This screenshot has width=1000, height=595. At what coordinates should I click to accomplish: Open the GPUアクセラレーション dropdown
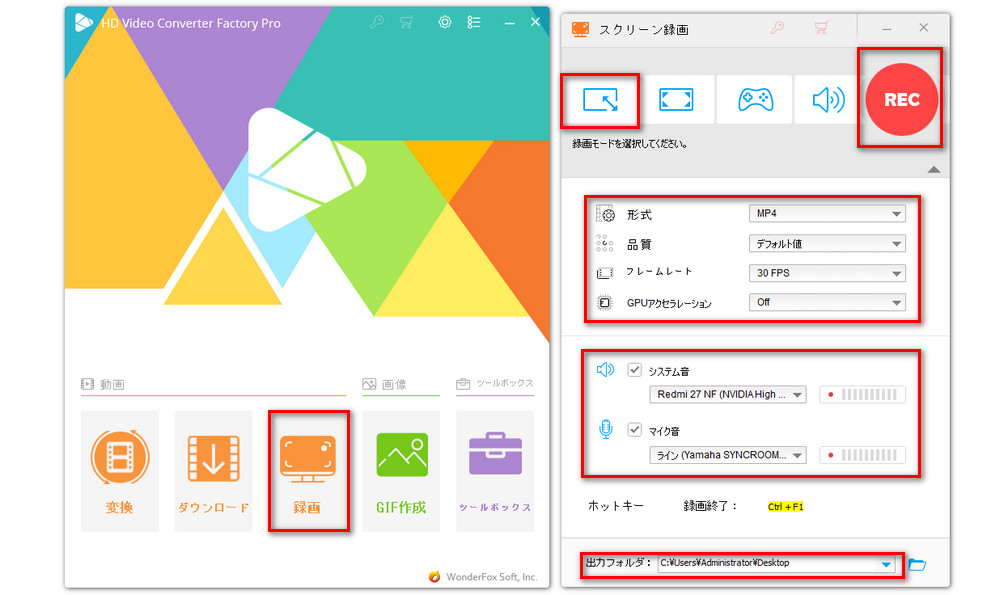(827, 302)
